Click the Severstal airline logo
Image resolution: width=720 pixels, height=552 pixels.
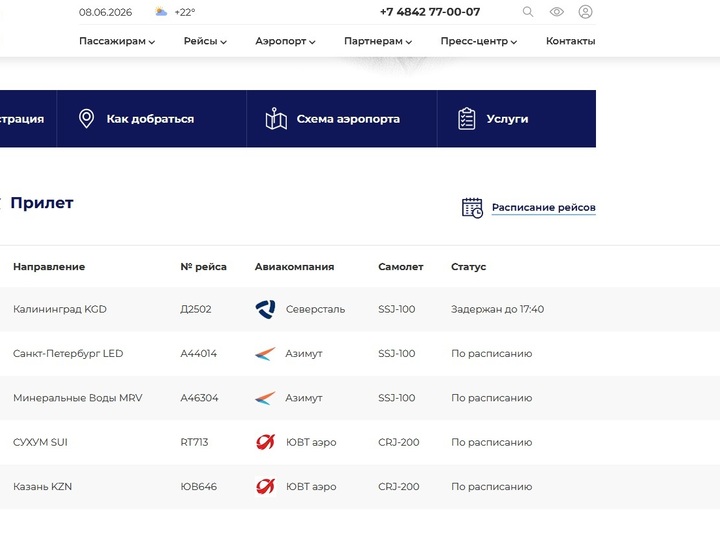(265, 309)
